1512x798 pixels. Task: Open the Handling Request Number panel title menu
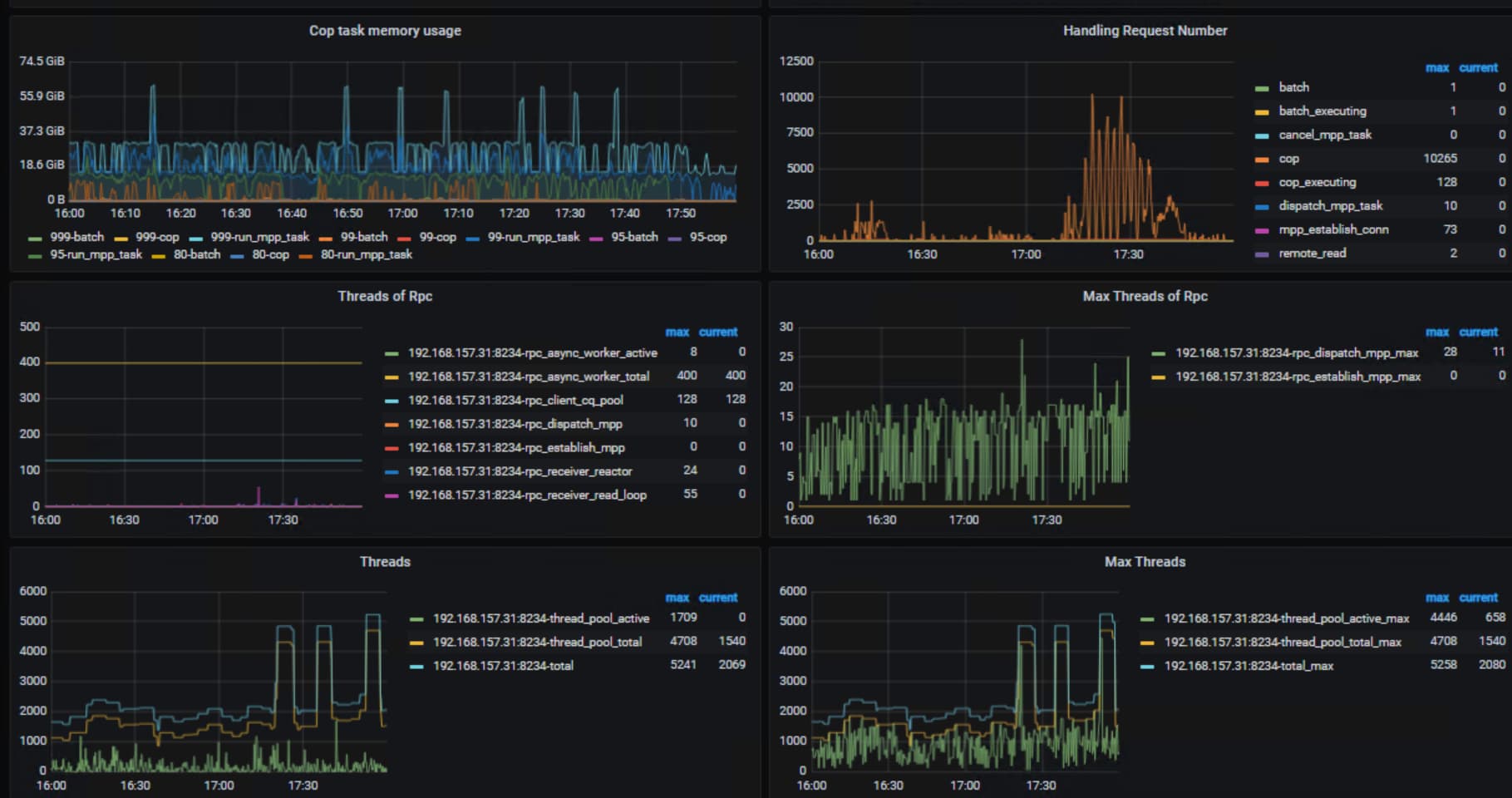coord(1145,31)
